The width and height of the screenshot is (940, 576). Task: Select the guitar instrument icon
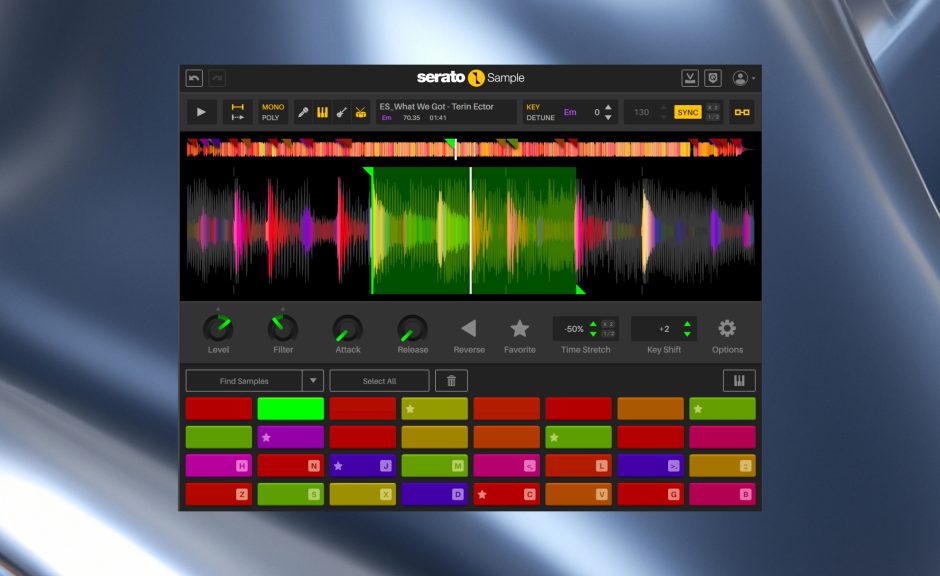[x=341, y=112]
